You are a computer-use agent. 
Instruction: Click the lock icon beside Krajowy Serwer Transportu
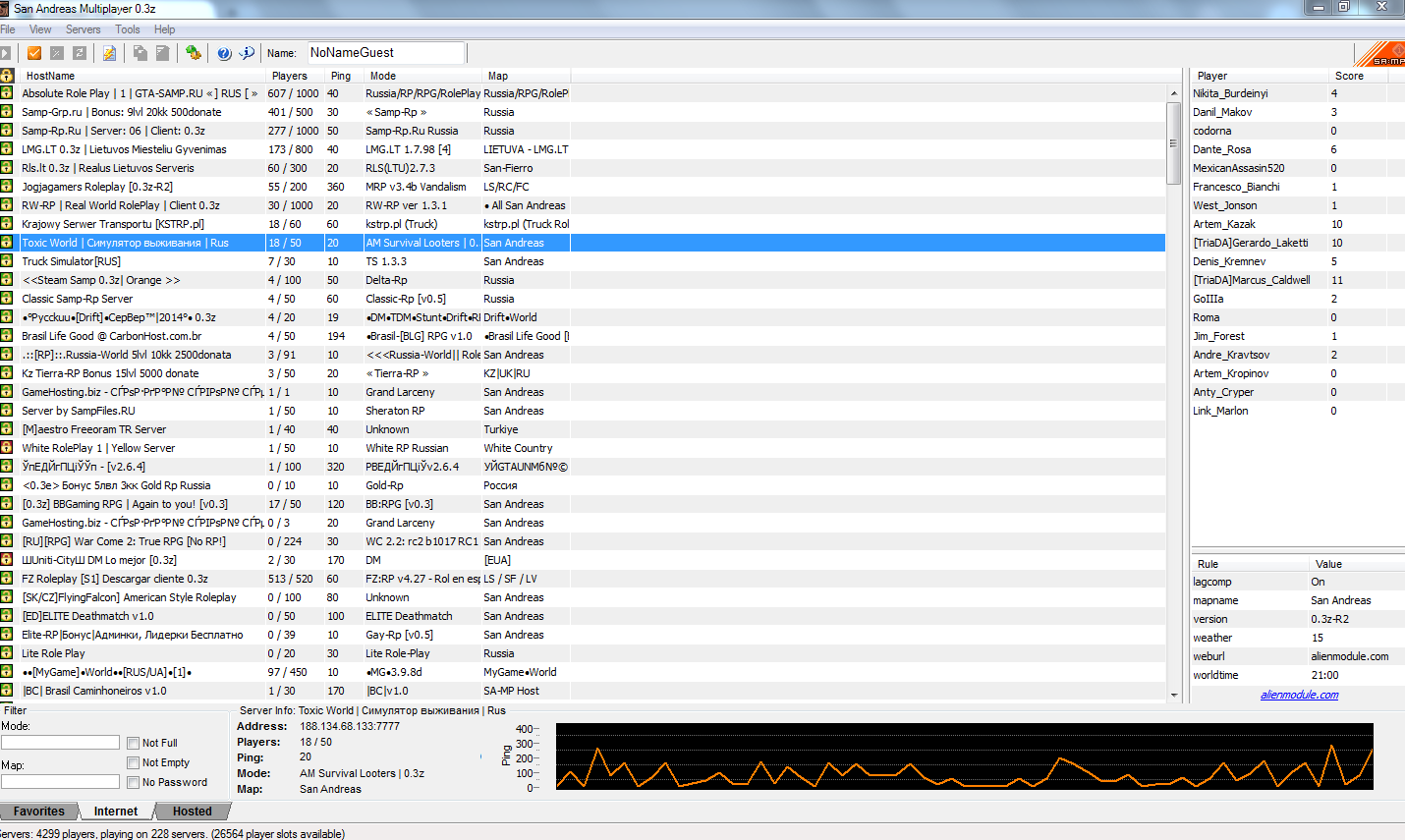[6, 224]
